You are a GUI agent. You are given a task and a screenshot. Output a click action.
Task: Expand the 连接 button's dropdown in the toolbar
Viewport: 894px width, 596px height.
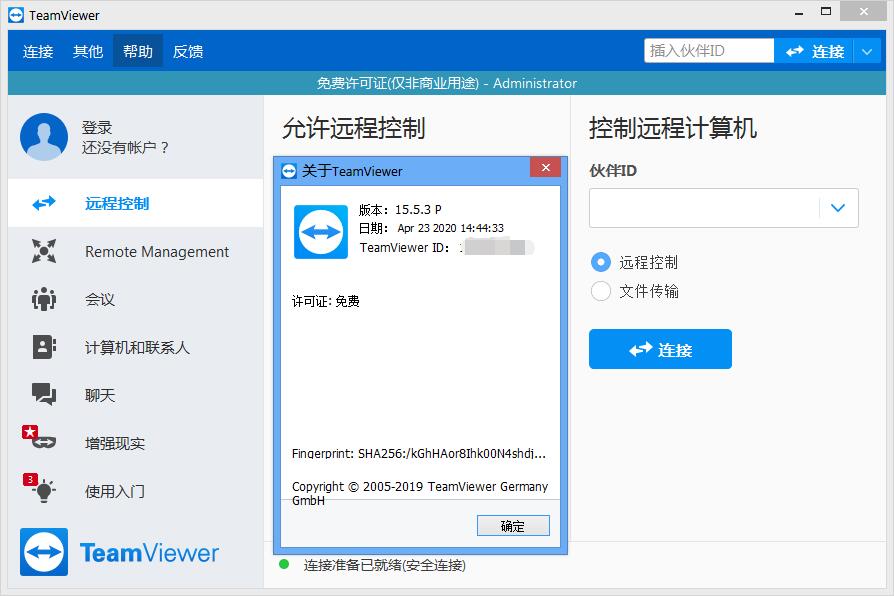coord(866,50)
